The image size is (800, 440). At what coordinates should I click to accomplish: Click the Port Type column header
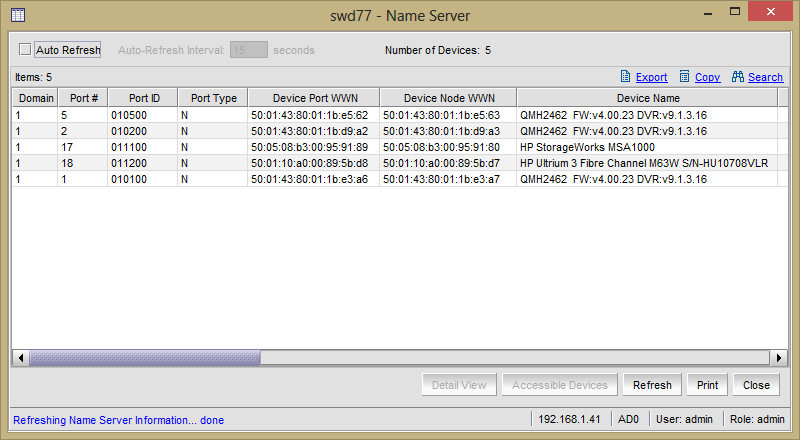(x=213, y=98)
